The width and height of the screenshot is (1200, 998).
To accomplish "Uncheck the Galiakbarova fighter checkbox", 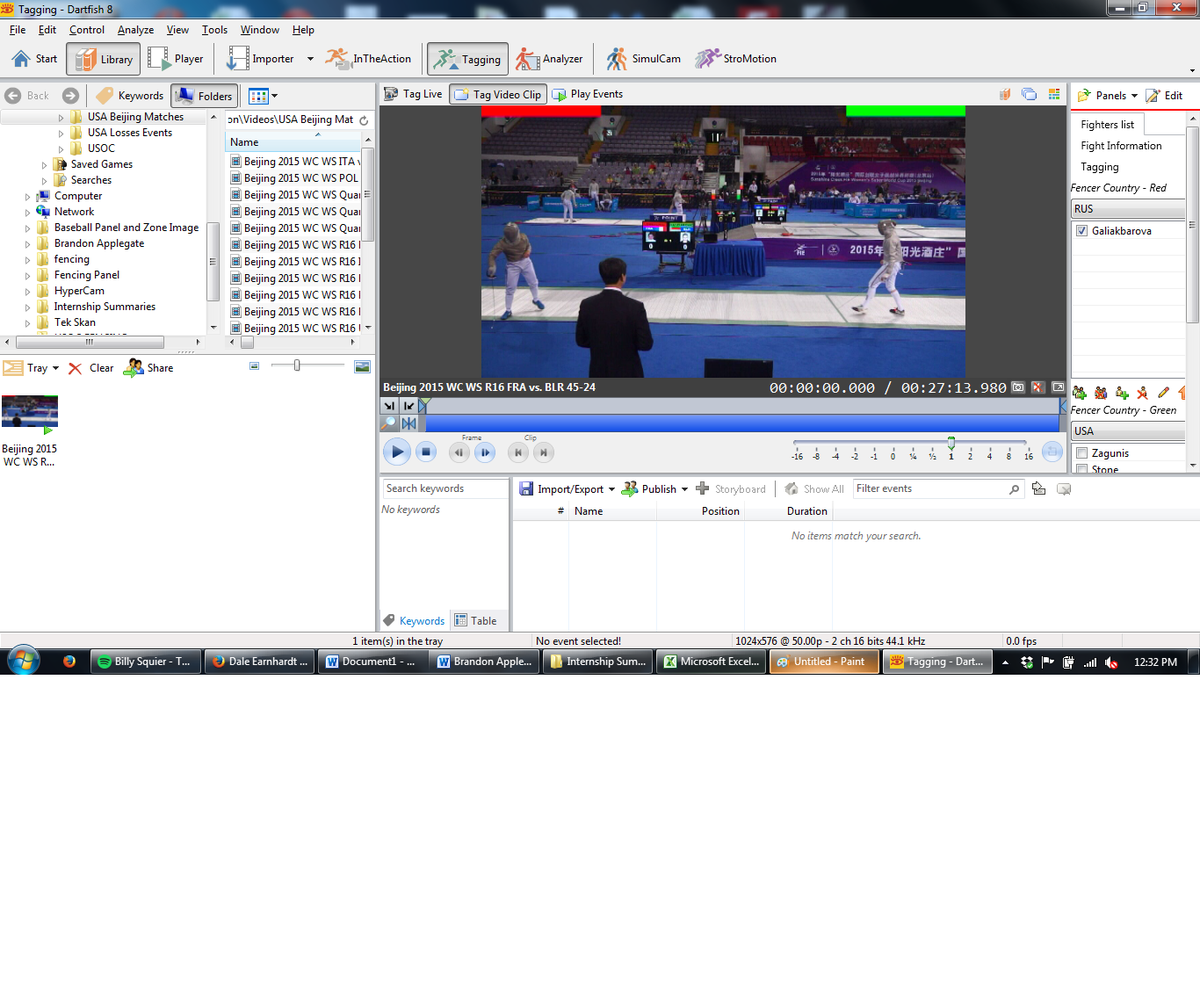I will pos(1082,231).
